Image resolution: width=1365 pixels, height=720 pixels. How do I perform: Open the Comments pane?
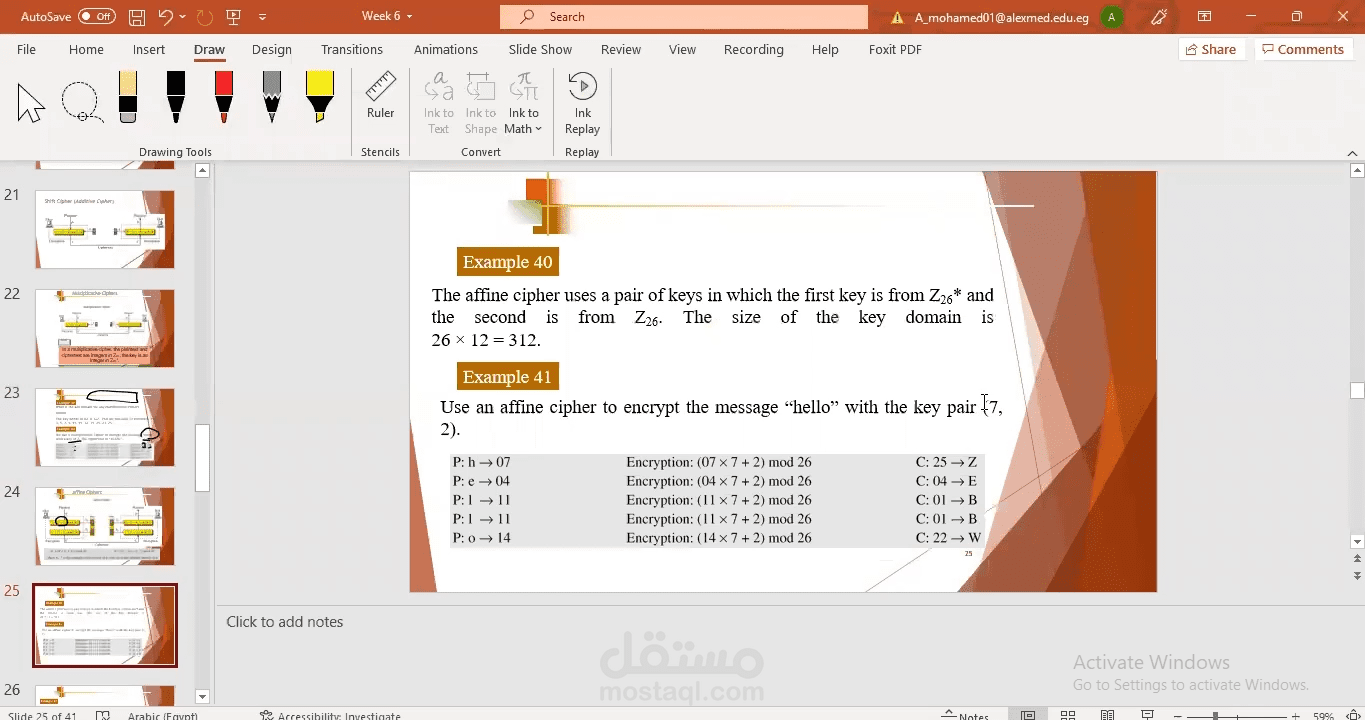(1304, 49)
